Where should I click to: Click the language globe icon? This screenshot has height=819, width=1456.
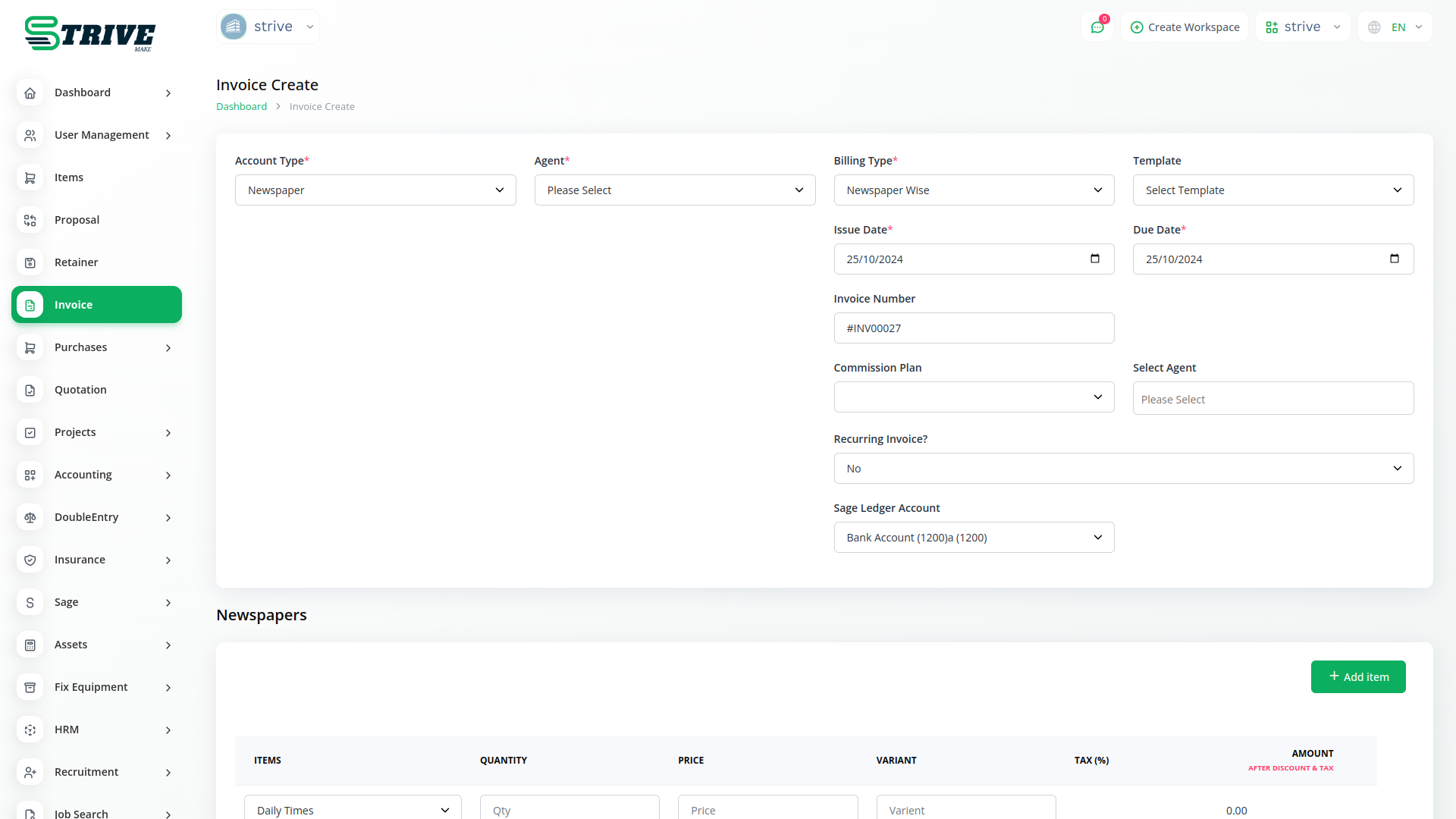[x=1374, y=27]
